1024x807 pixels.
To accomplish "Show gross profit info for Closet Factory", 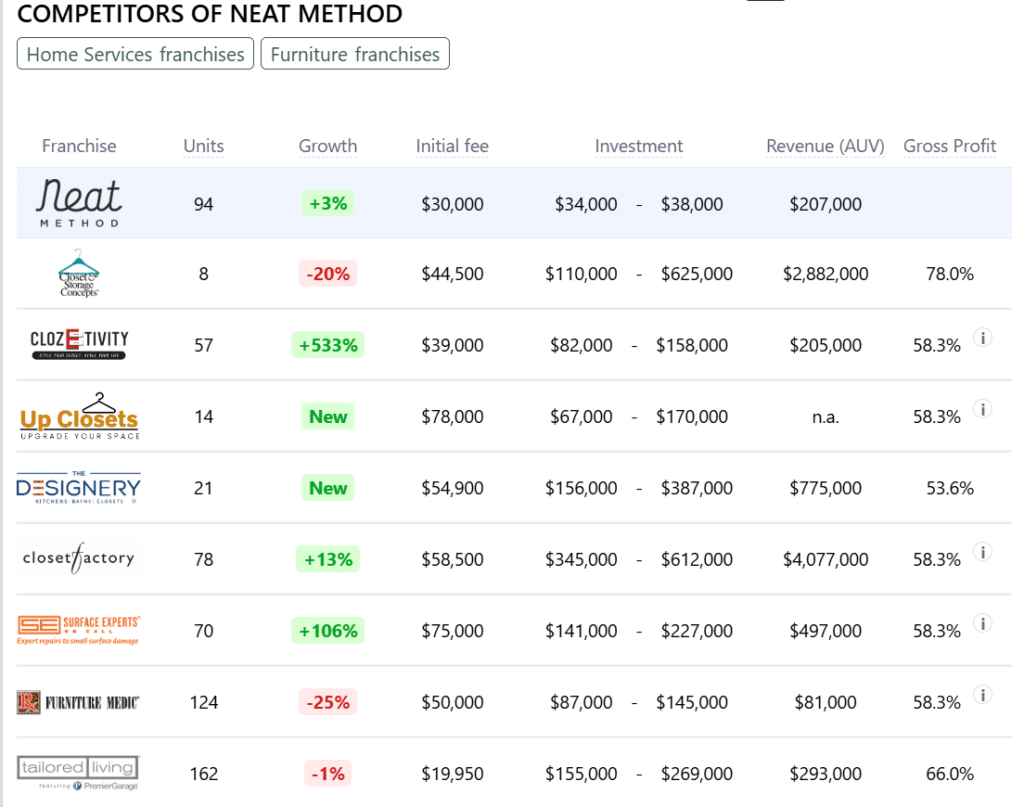I will point(982,552).
